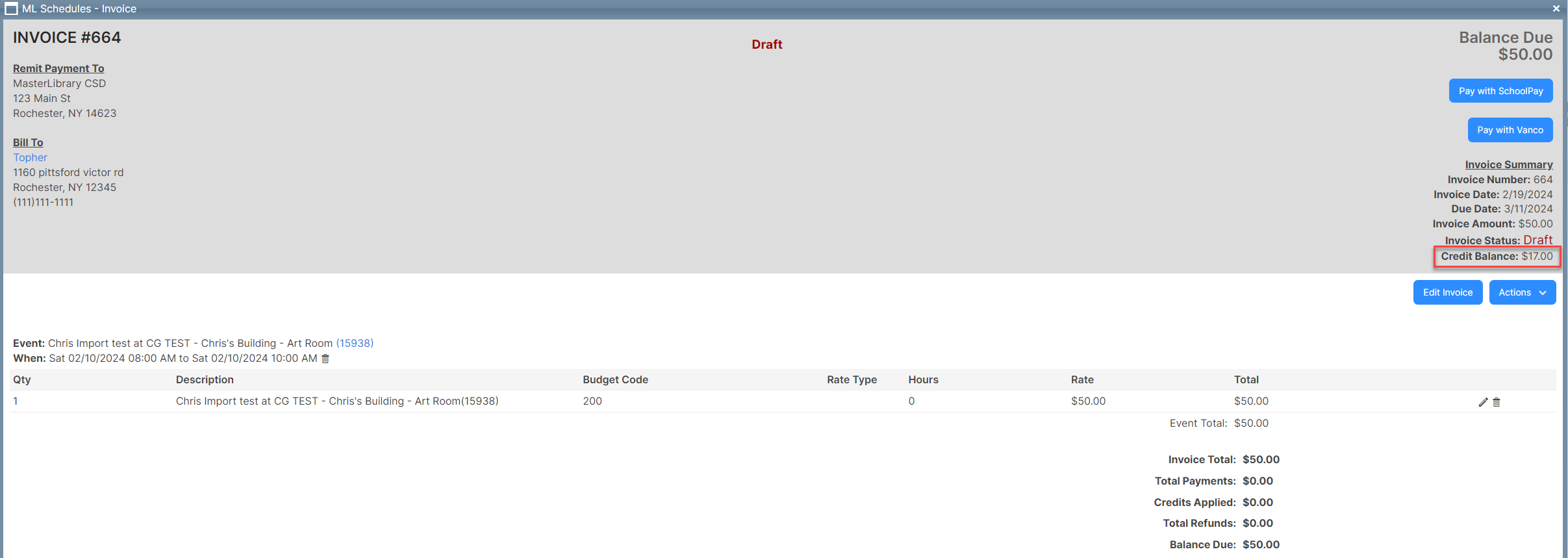Click budget code cell 200
Image resolution: width=1568 pixels, height=558 pixels.
pos(592,401)
